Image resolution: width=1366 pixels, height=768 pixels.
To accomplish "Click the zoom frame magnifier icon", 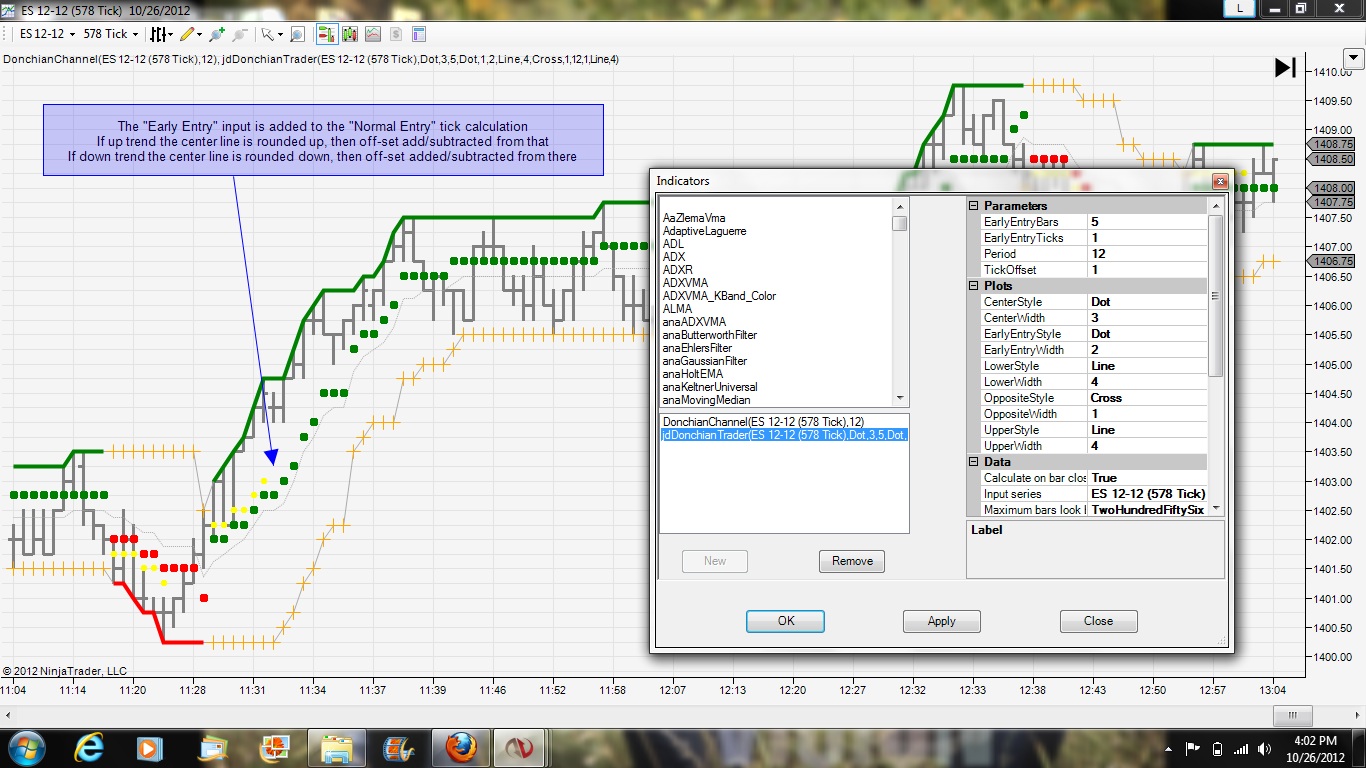I will click(297, 34).
